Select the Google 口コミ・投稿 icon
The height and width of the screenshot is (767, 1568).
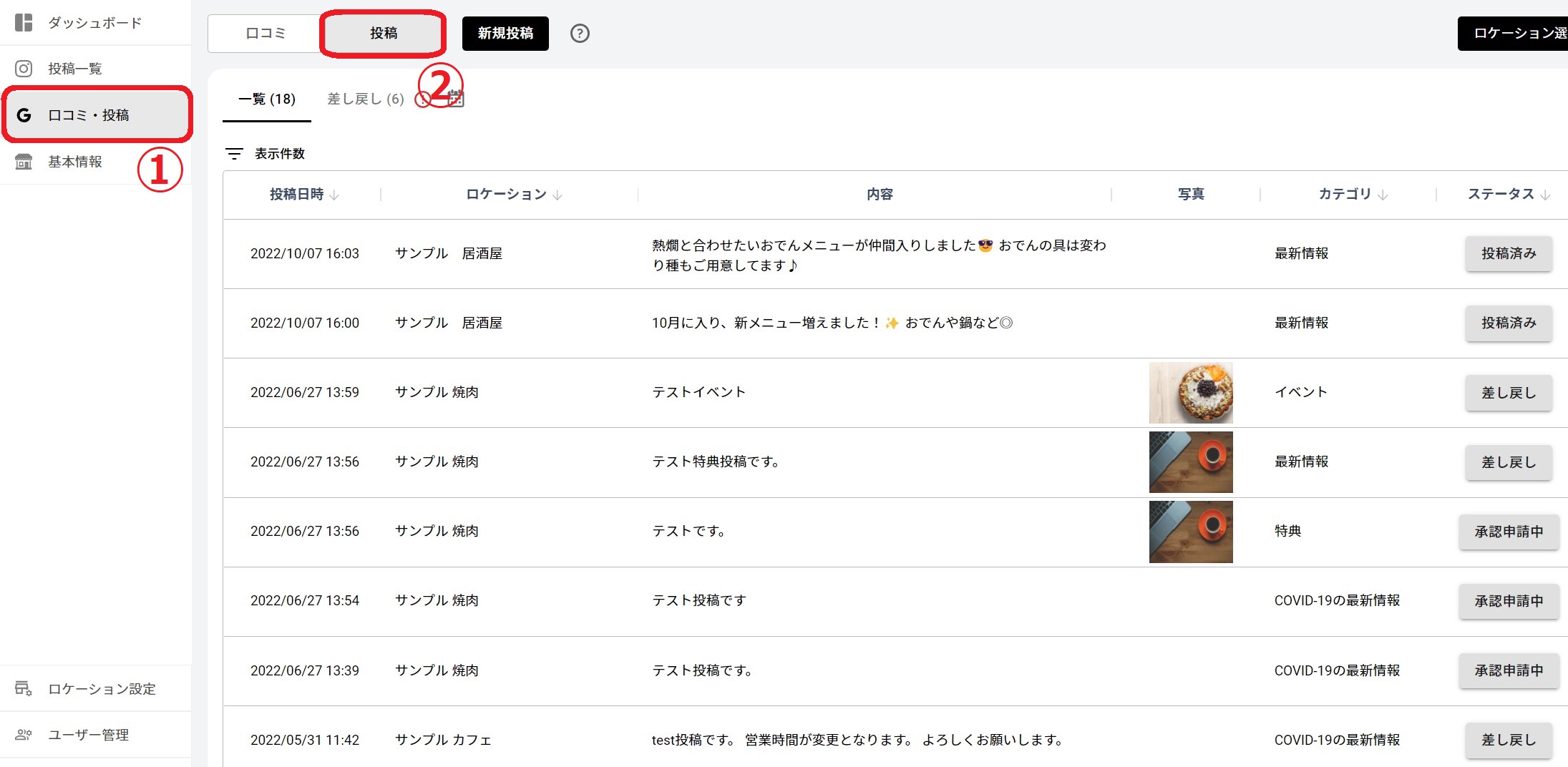24,115
